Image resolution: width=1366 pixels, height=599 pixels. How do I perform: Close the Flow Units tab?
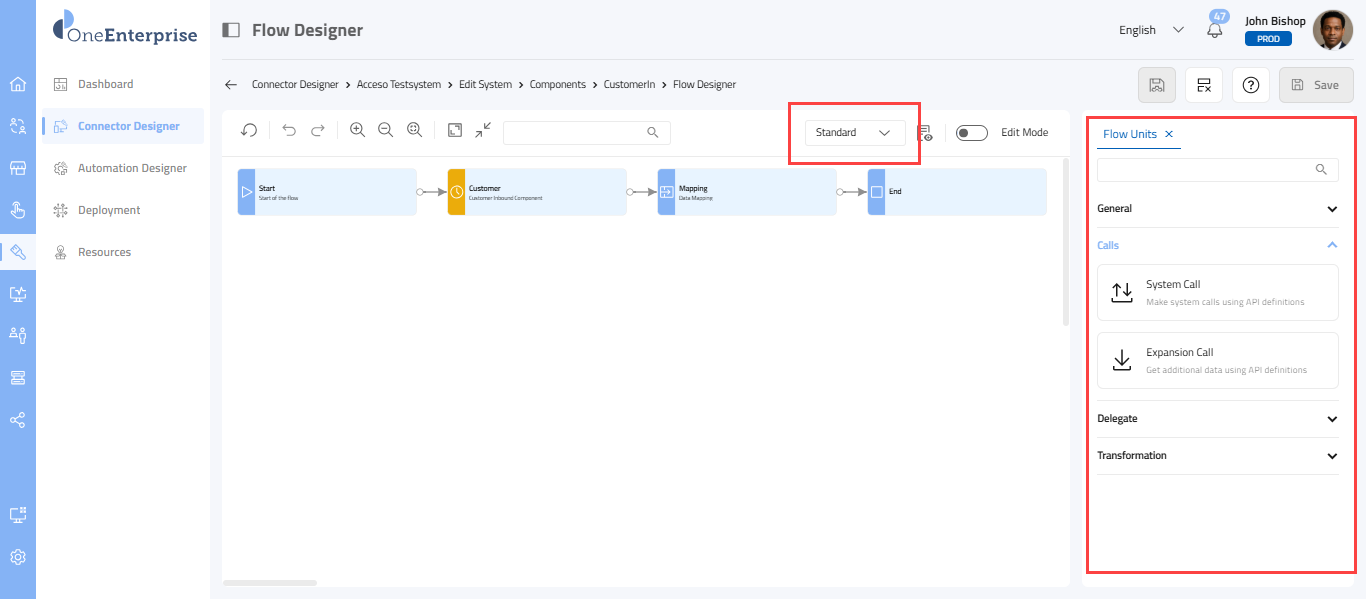1169,134
